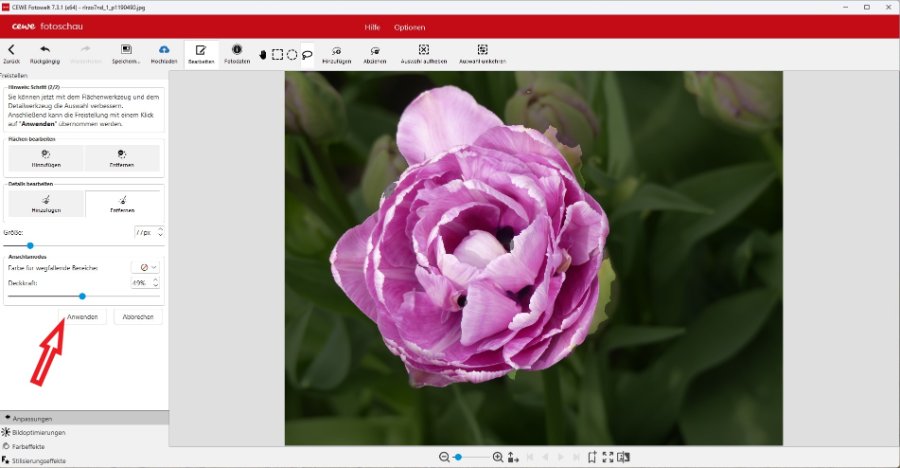Open the color dropdown for wegfallende Bereiche

click(x=146, y=267)
